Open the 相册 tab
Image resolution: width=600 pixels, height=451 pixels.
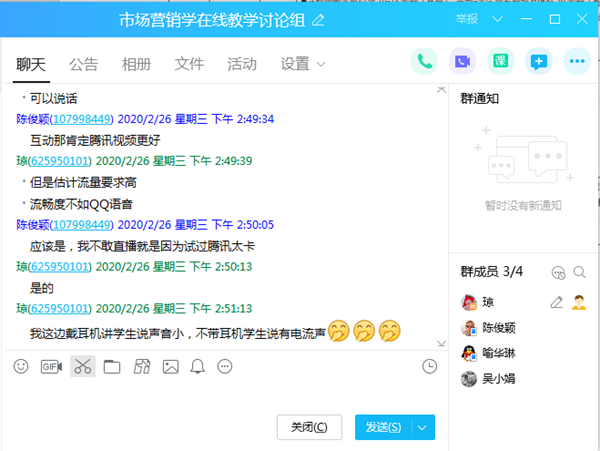[x=136, y=64]
